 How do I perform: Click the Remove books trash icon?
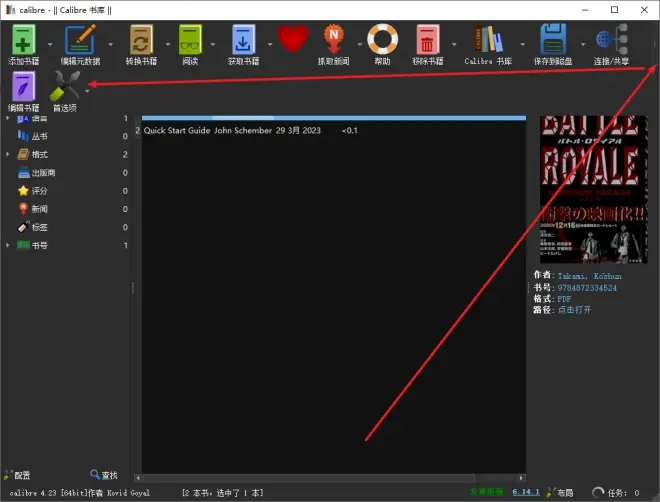(428, 39)
